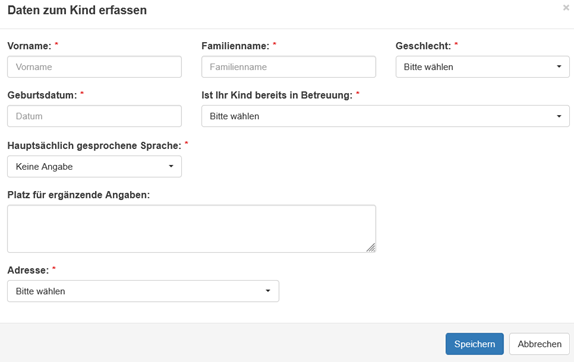The image size is (574, 362).
Task: Click the ergänzende Angaben text area
Action: [191, 229]
